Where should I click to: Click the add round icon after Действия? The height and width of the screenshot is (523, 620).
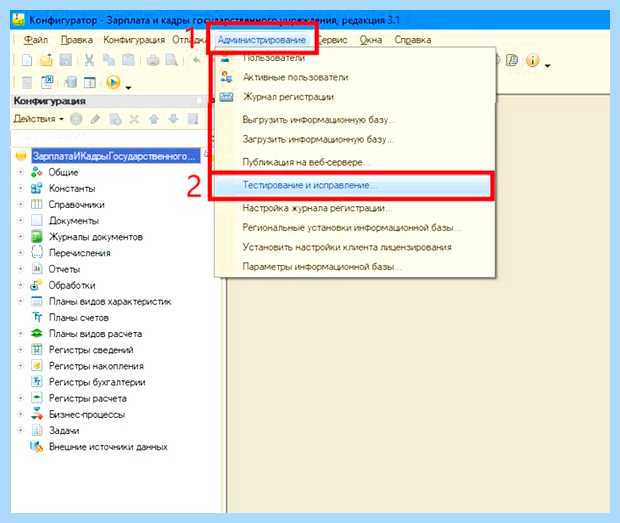click(76, 119)
